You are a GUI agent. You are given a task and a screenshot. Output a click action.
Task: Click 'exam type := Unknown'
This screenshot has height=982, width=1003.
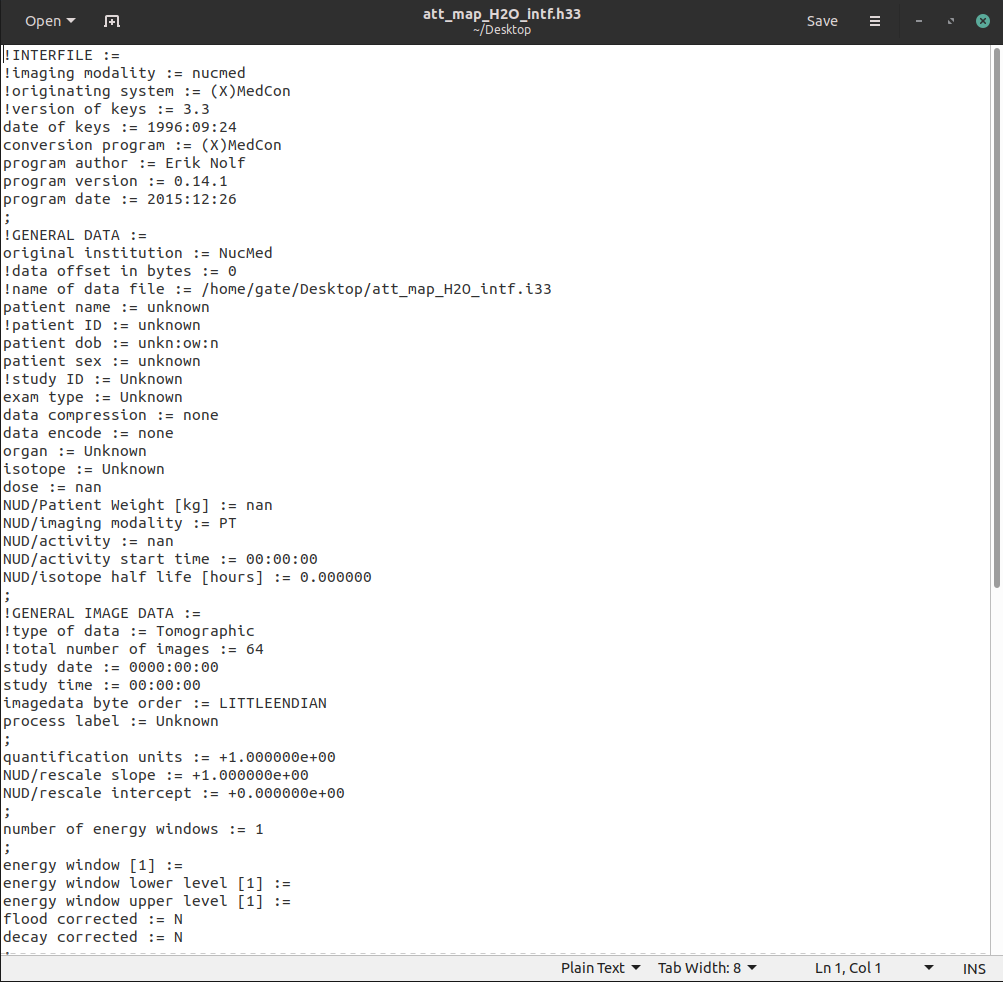pos(93,397)
